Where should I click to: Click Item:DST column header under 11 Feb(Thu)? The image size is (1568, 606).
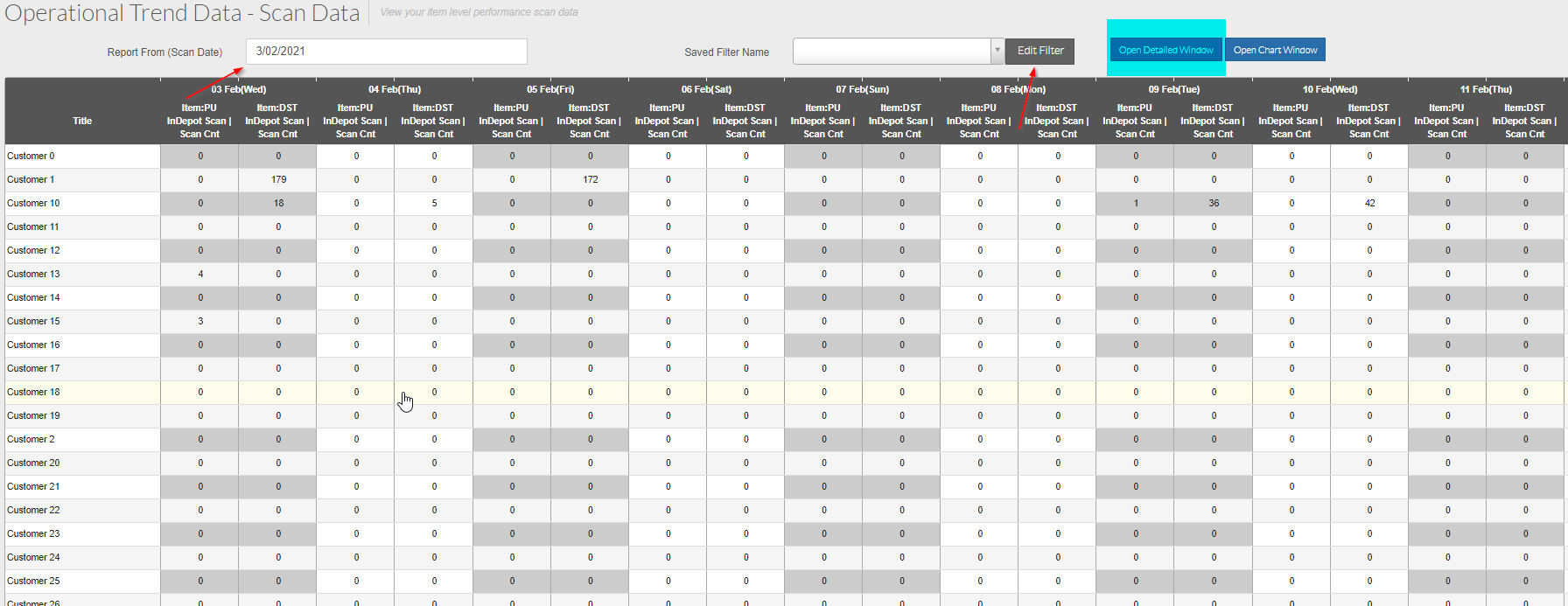[1525, 121]
